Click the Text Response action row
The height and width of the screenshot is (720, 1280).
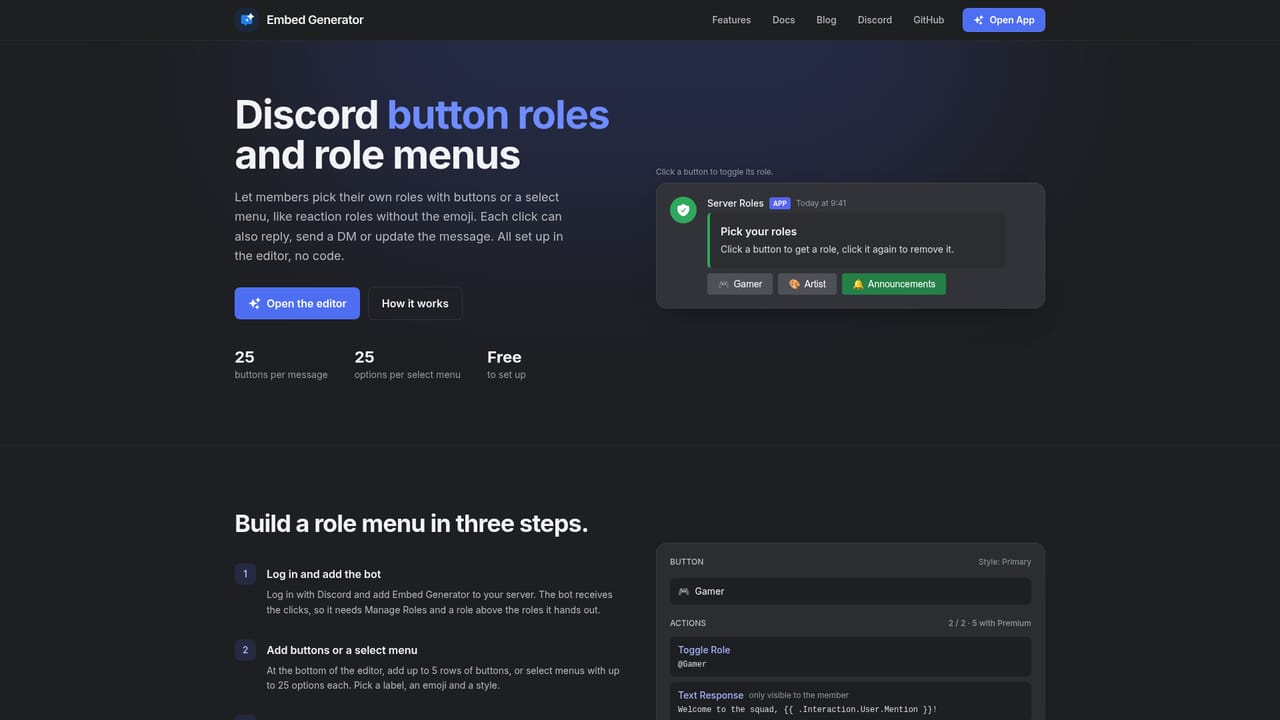click(850, 701)
